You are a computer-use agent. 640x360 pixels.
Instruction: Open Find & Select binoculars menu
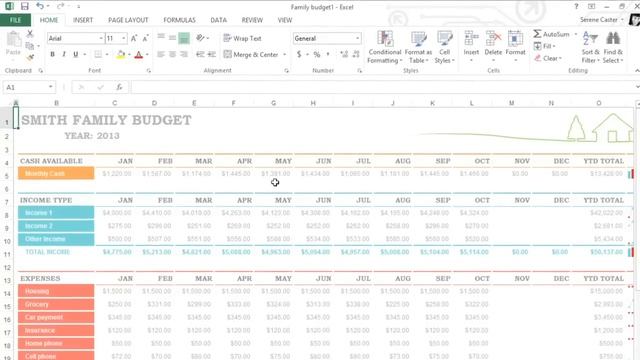tap(613, 47)
